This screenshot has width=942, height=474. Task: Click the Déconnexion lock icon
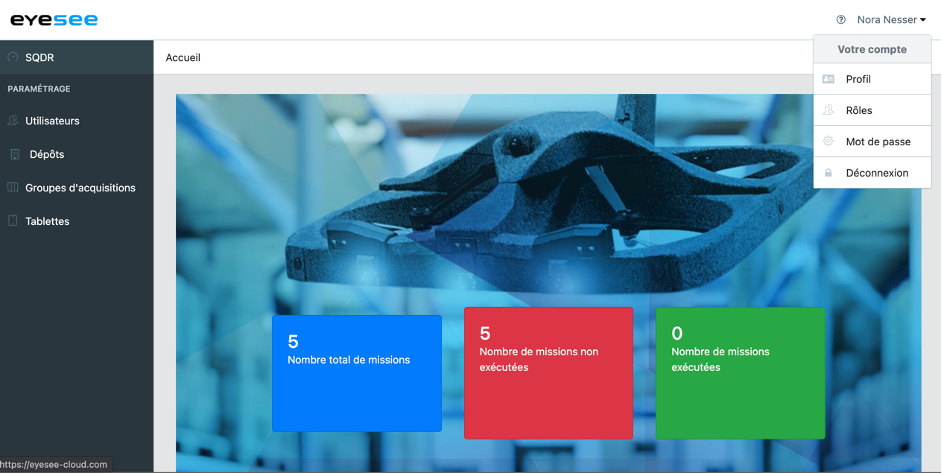click(828, 173)
